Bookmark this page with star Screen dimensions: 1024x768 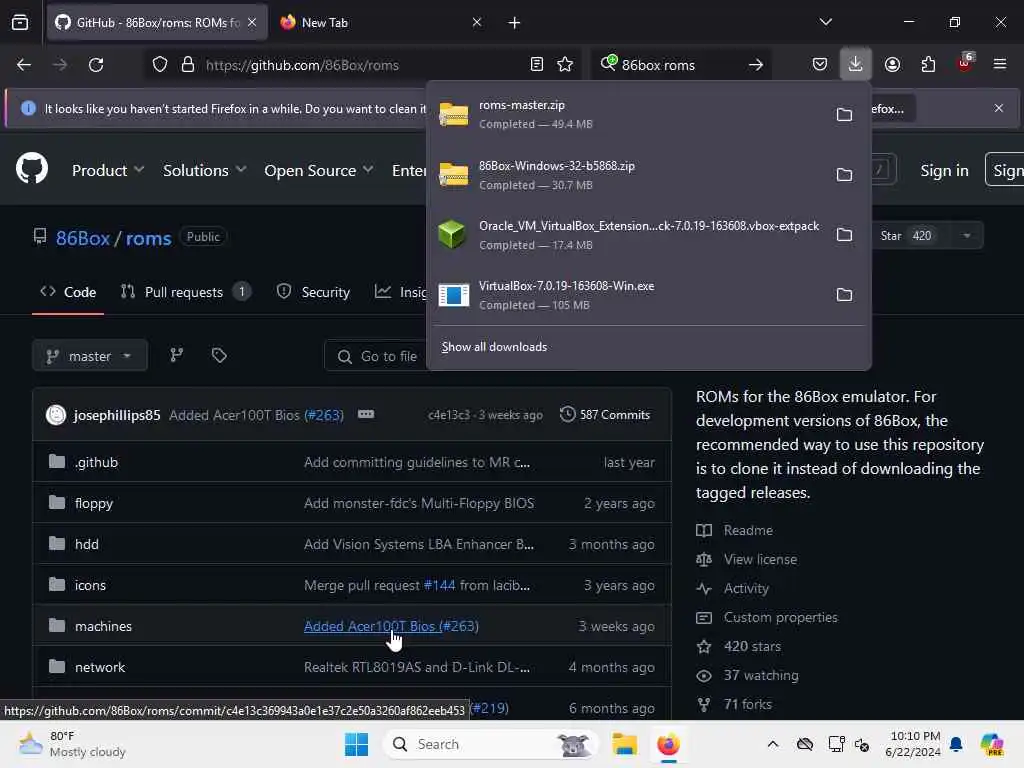coord(565,65)
